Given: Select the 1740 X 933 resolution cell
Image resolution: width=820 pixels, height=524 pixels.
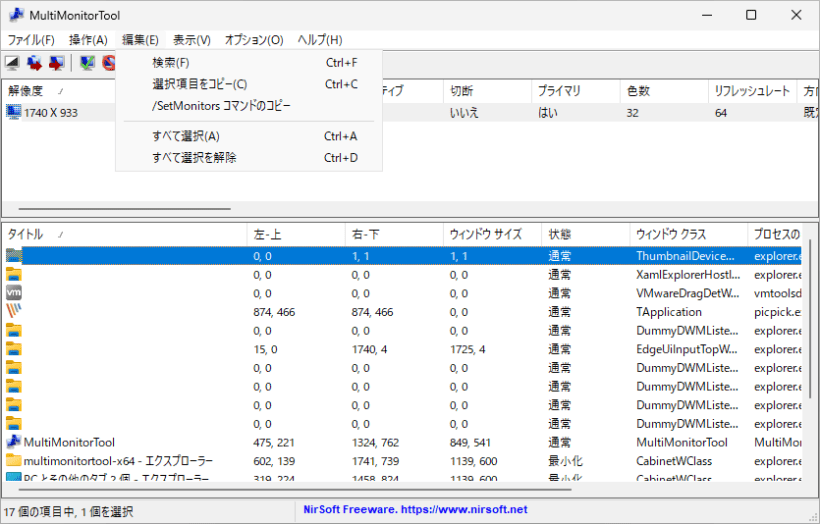Looking at the screenshot, I should click(x=51, y=113).
